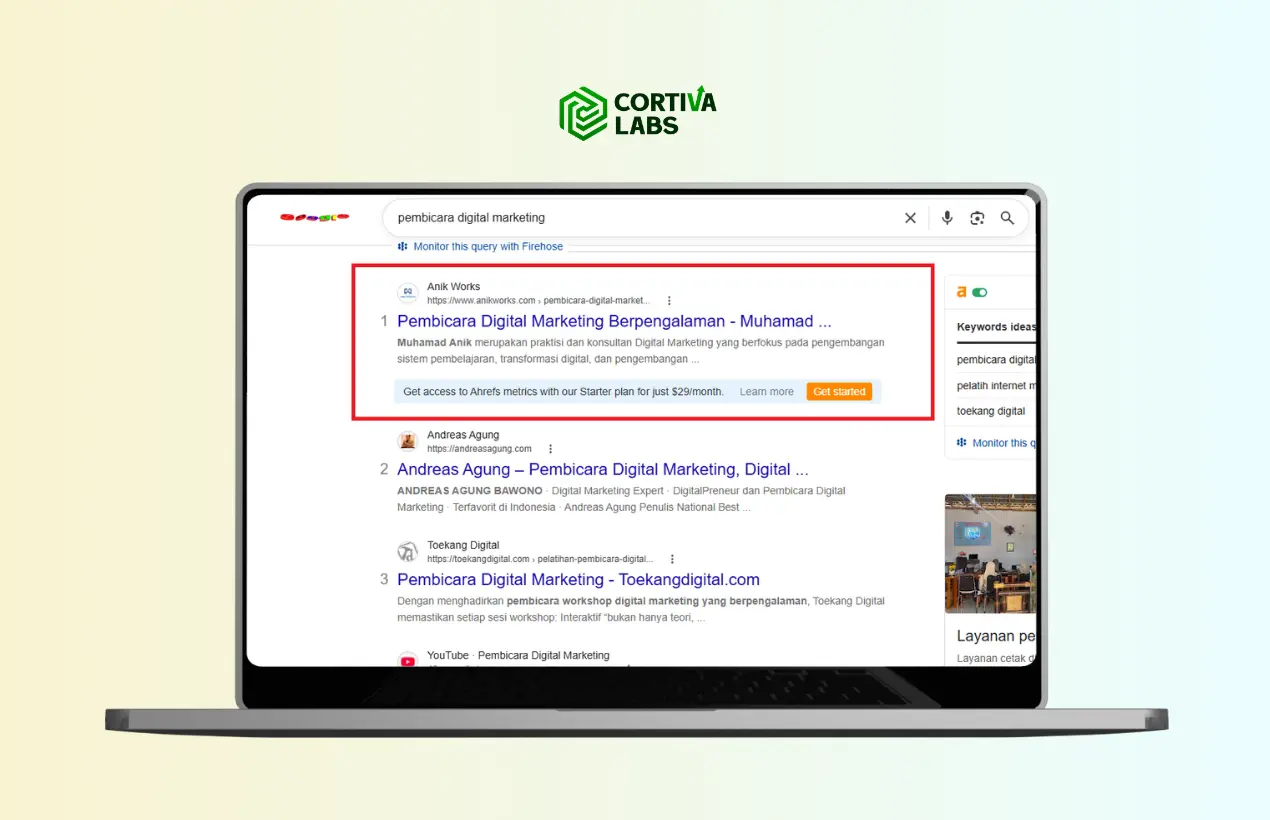The image size is (1270, 820).
Task: Click the 'Anik Works' site name
Action: pyautogui.click(x=453, y=287)
